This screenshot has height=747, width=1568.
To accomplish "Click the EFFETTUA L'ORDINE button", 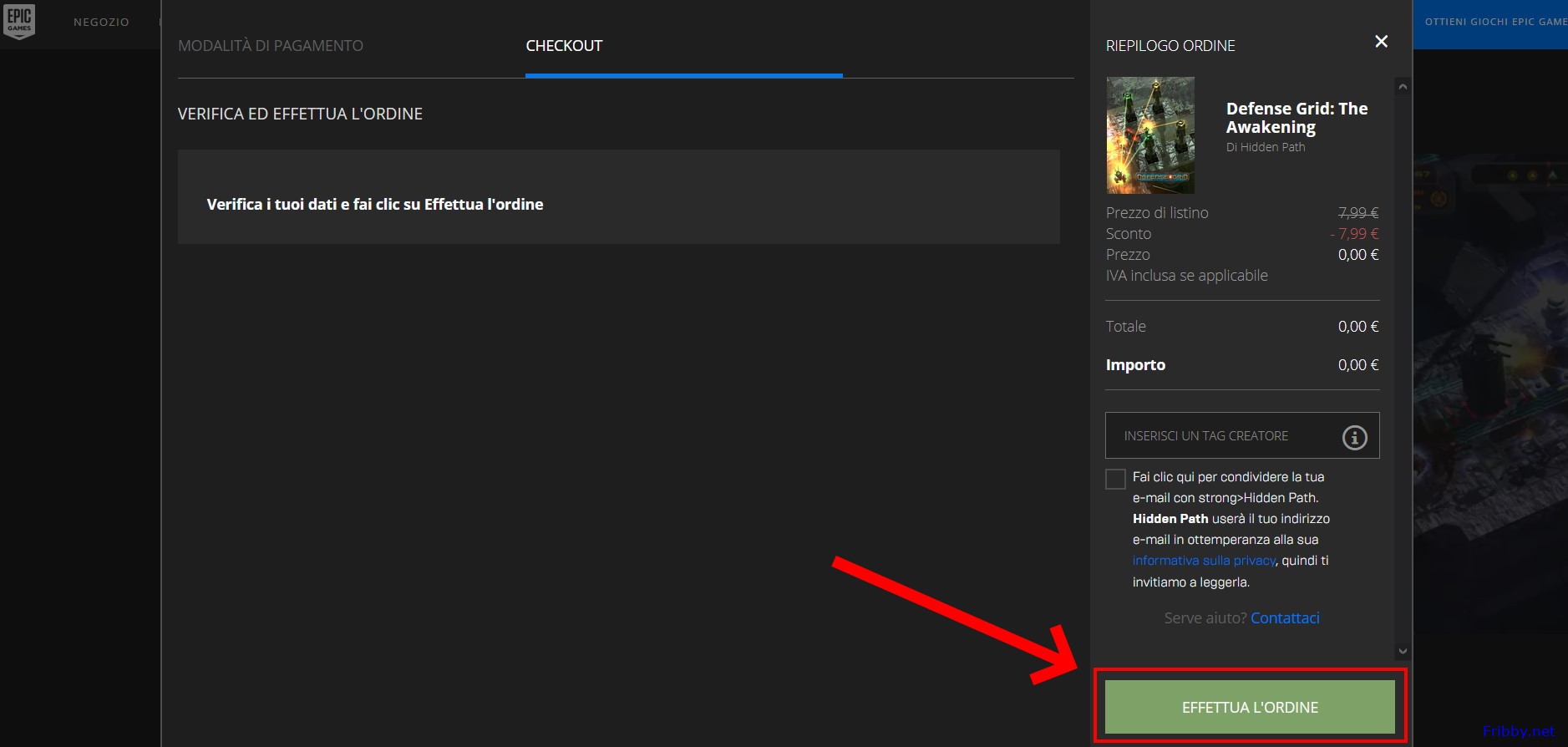I will click(1250, 707).
